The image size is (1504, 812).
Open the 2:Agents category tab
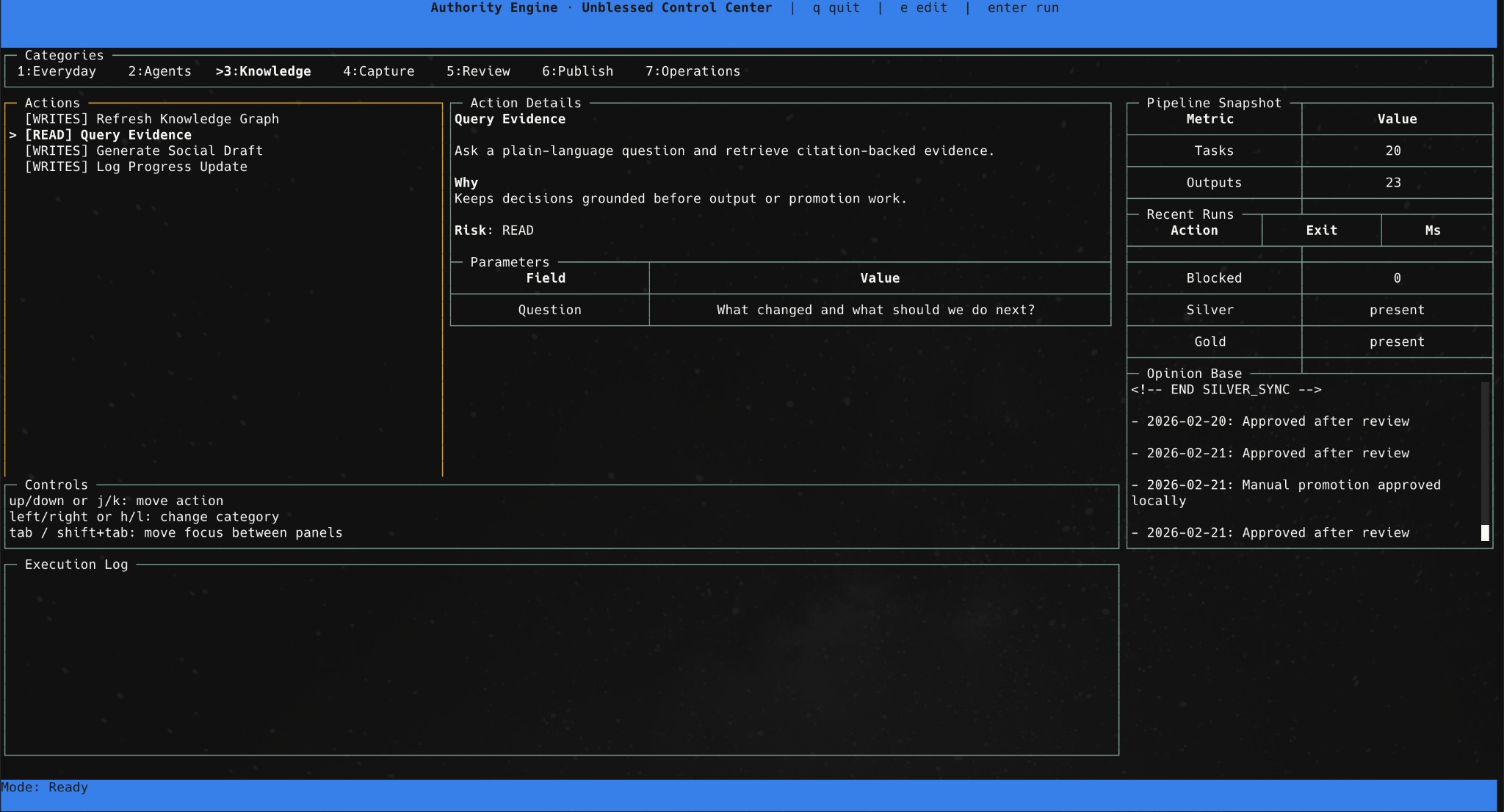pos(159,71)
